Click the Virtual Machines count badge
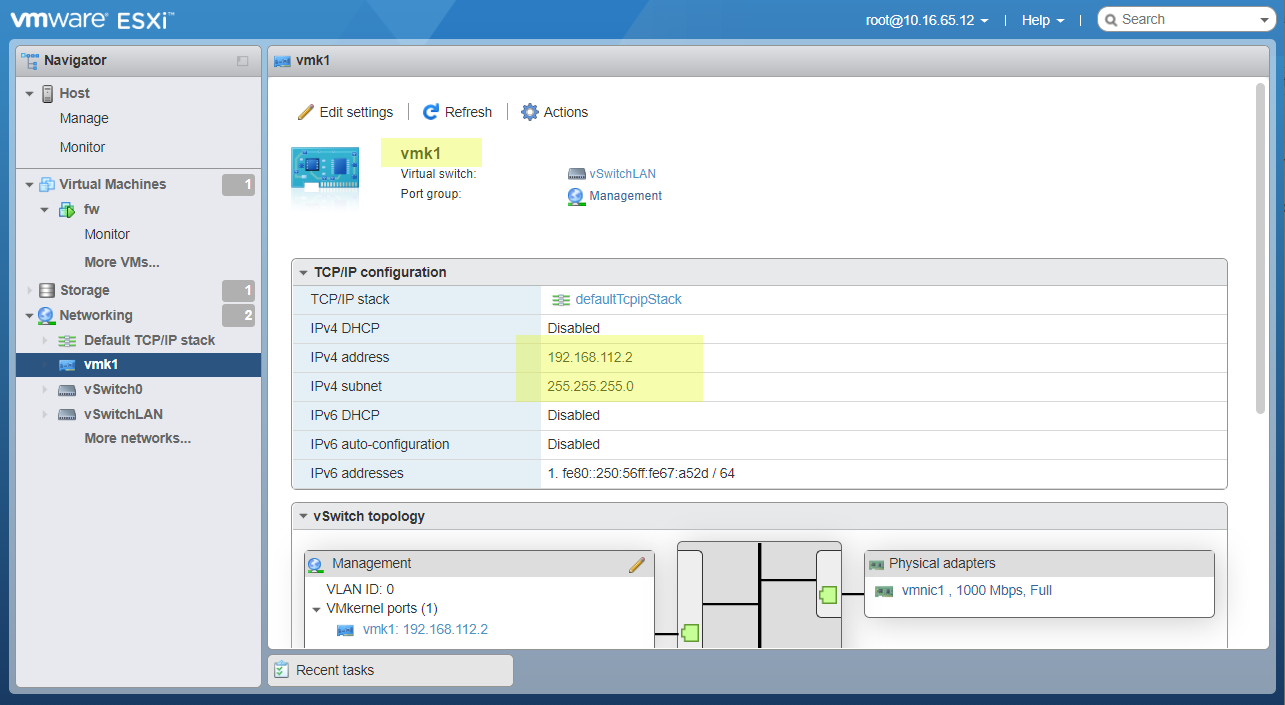The height and width of the screenshot is (705, 1285). (x=238, y=184)
